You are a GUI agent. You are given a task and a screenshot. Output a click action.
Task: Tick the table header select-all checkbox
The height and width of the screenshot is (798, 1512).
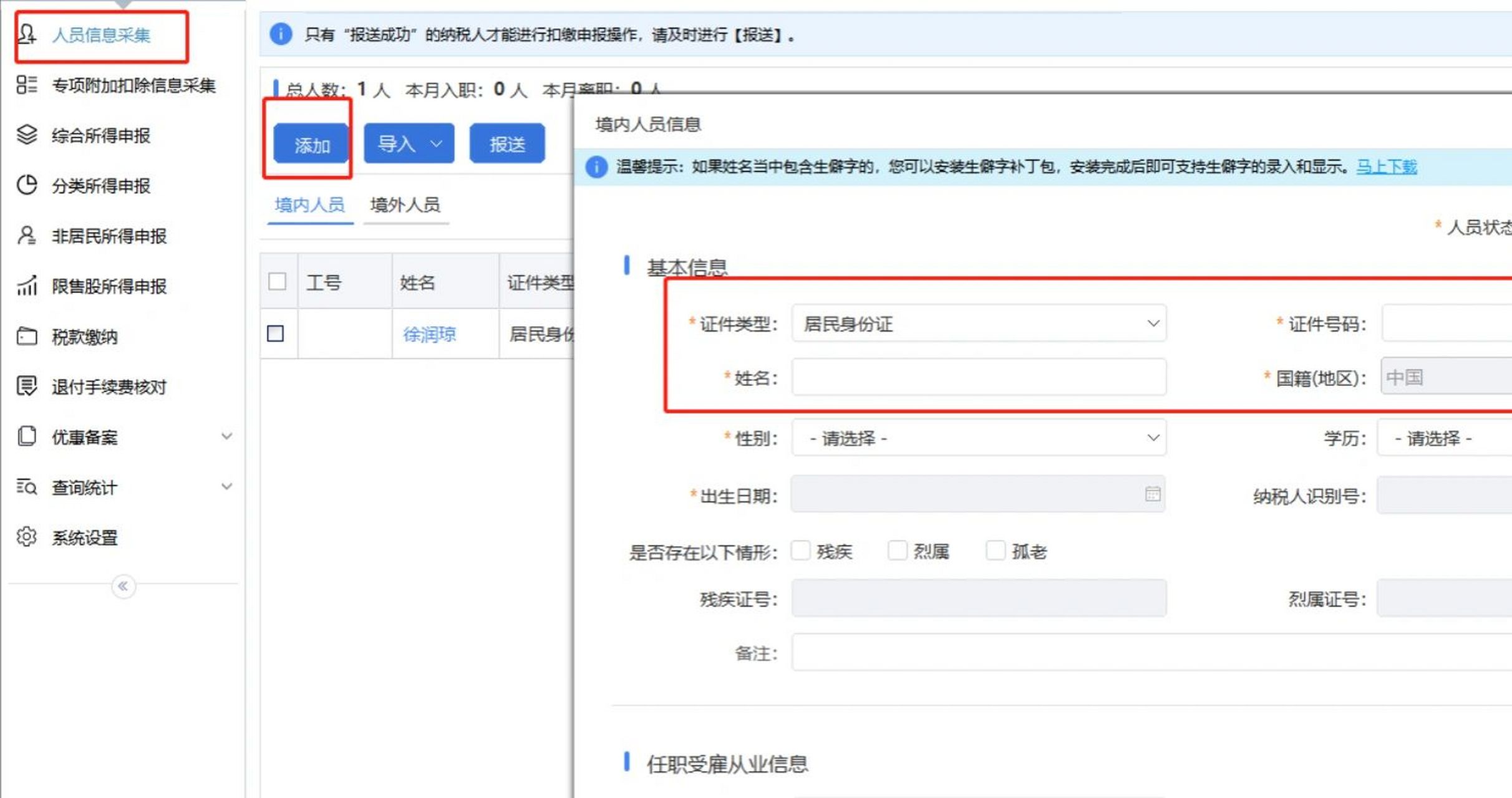(277, 282)
